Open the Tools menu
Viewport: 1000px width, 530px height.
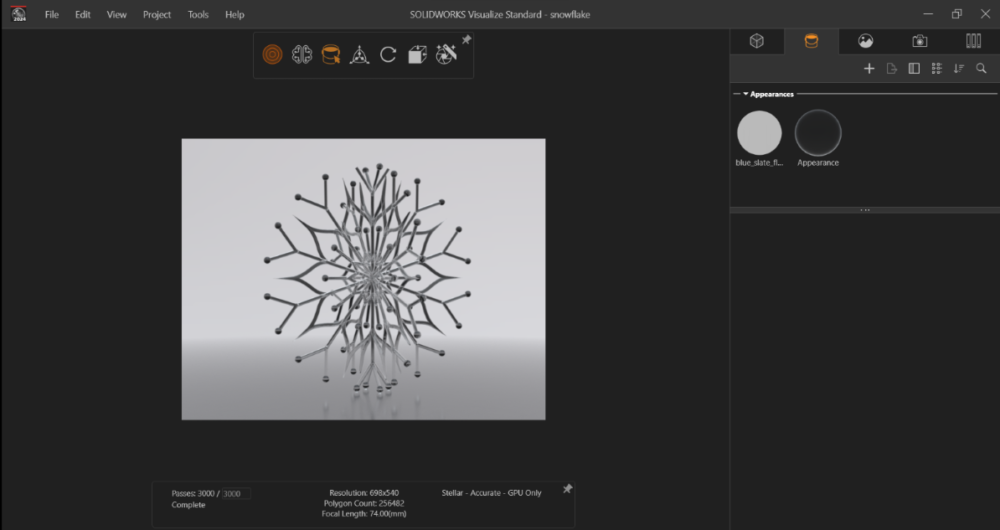198,15
